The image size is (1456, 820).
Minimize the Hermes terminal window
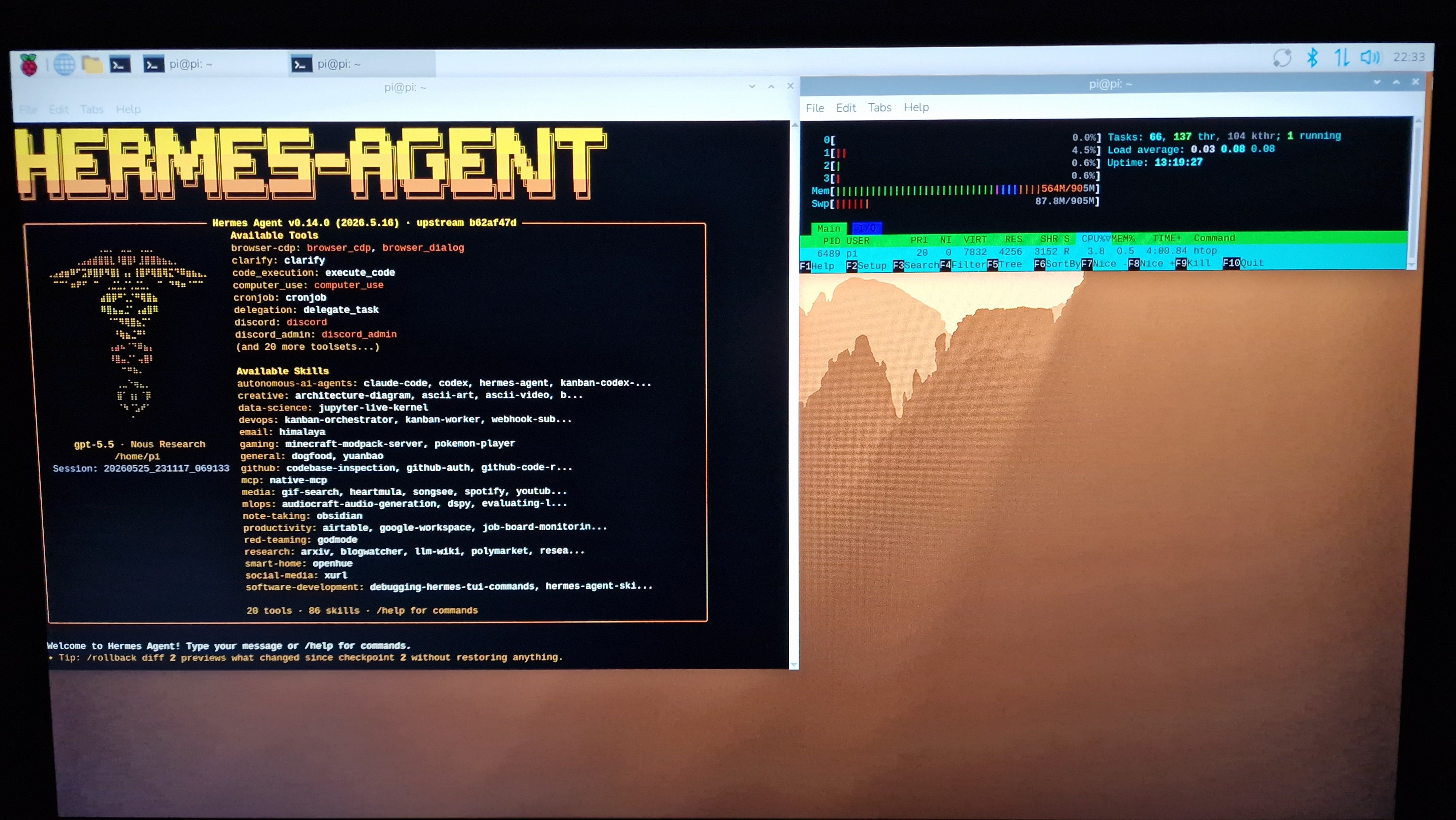pyautogui.click(x=752, y=87)
